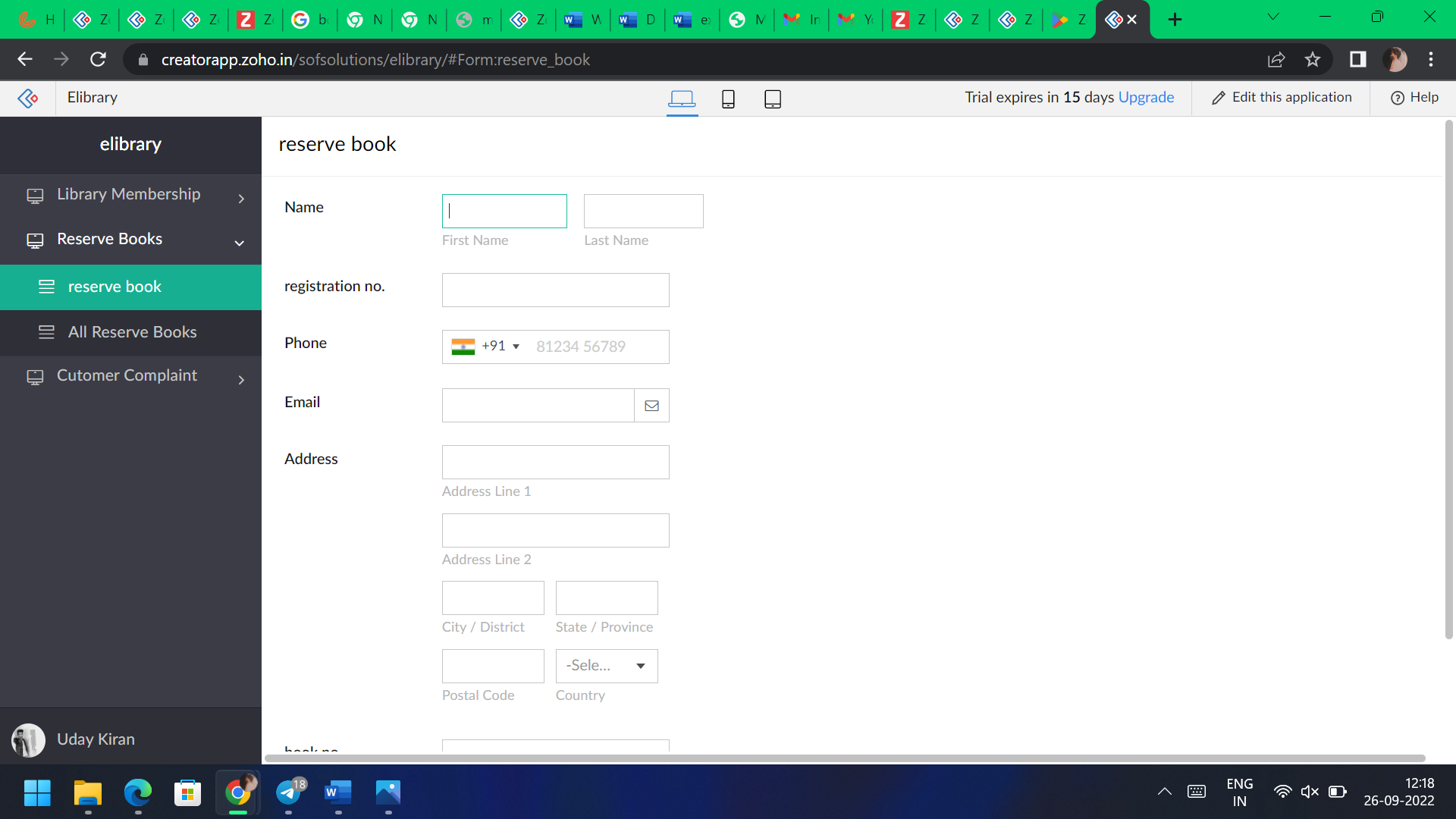The width and height of the screenshot is (1456, 819).
Task: Click the email icon beside the Email field
Action: click(651, 405)
